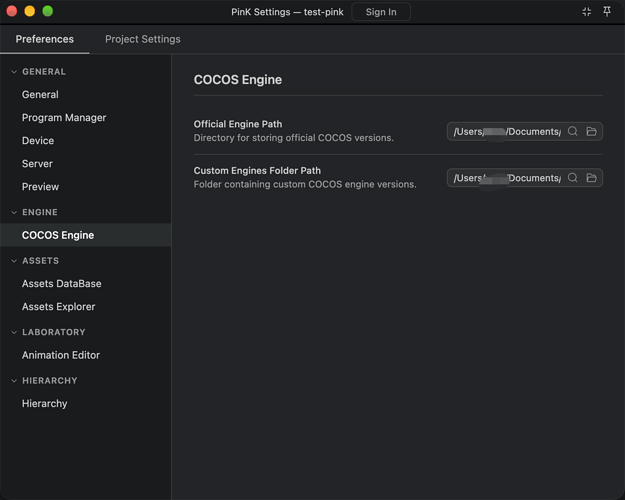625x500 pixels.
Task: Close the window with the red button
Action: [12, 11]
